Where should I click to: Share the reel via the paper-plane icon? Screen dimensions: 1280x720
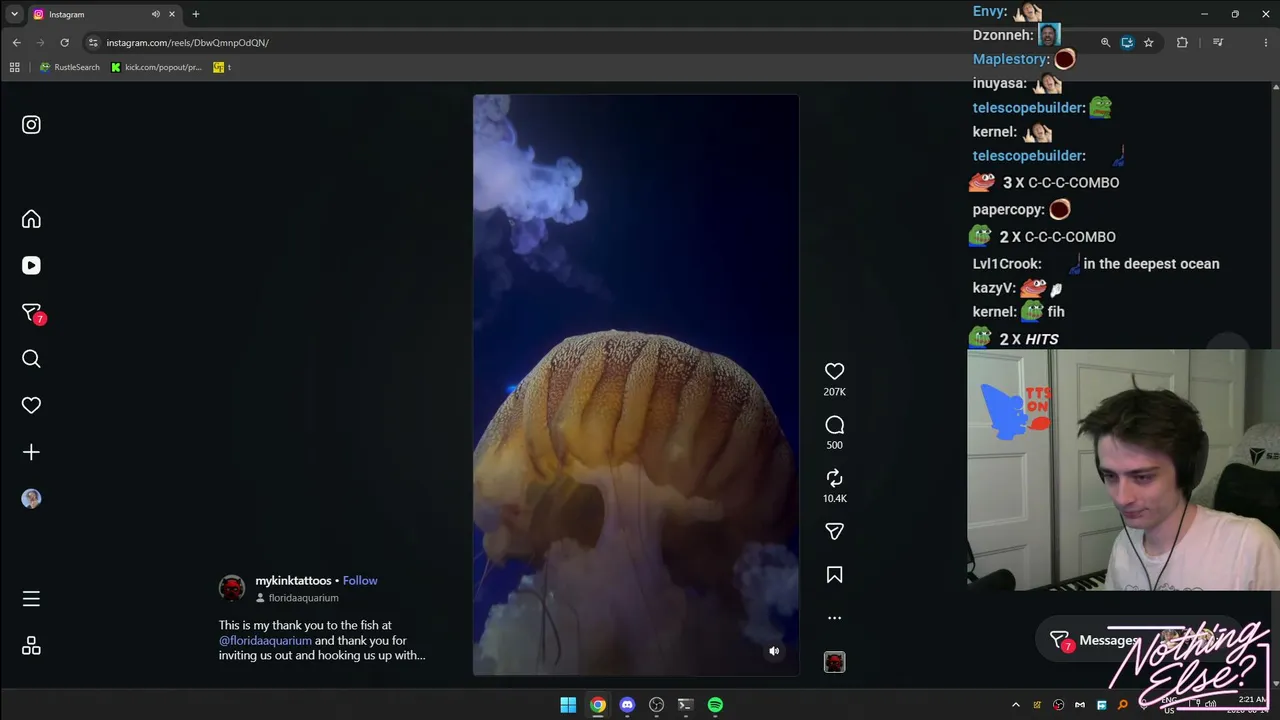(x=834, y=531)
